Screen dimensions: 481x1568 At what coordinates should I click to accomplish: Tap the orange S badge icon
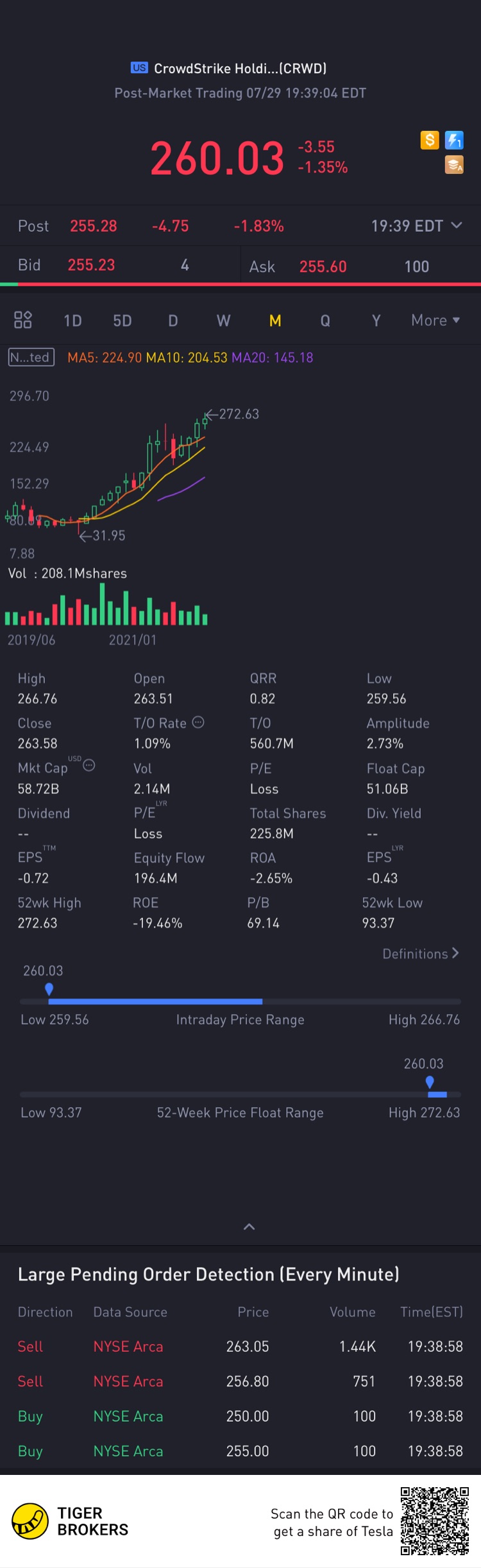click(x=430, y=140)
